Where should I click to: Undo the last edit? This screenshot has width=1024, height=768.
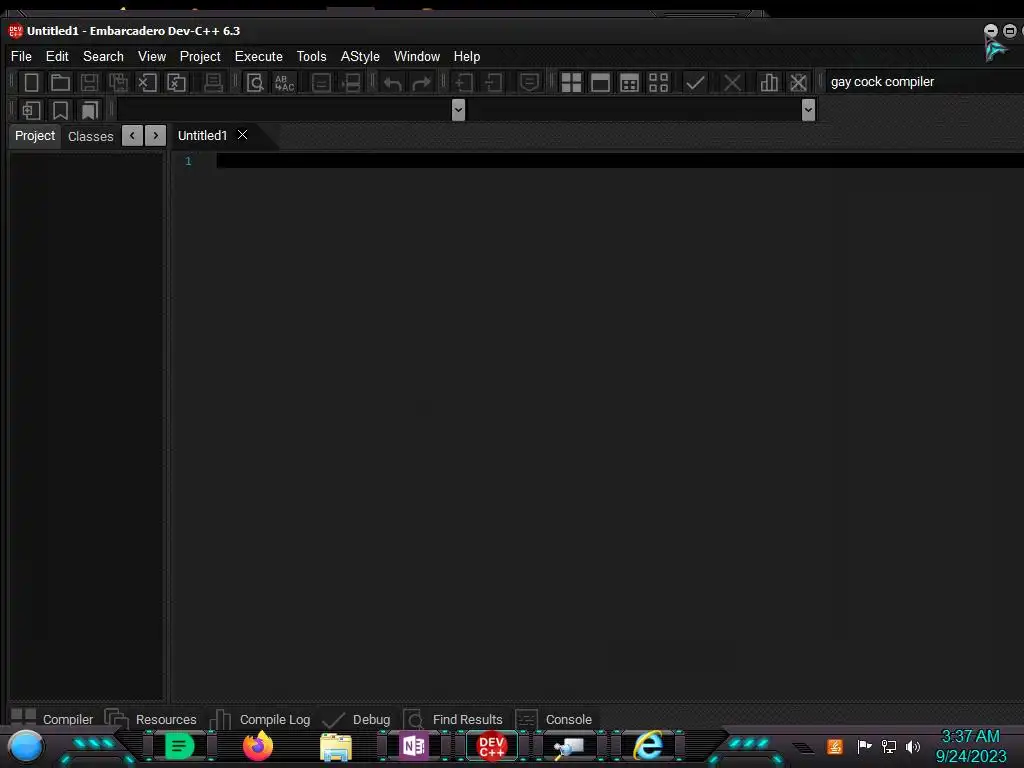(x=392, y=83)
